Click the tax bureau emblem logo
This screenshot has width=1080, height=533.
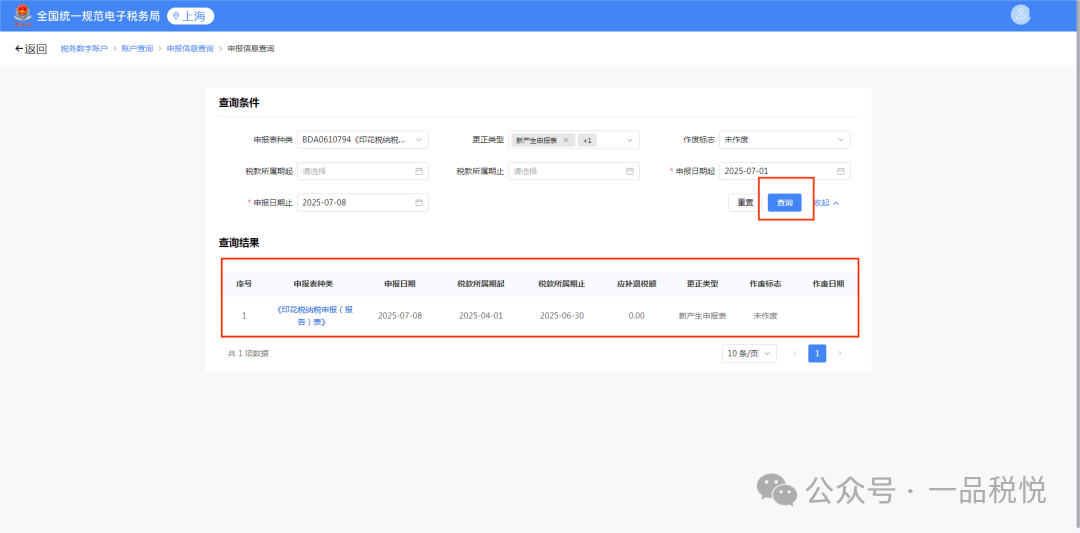22,16
